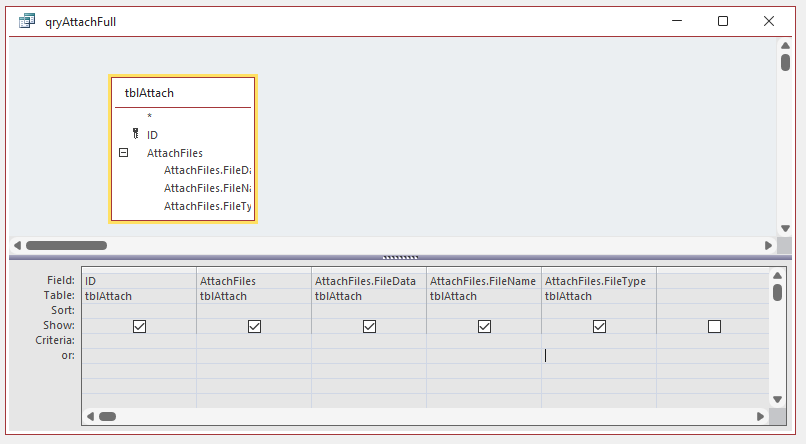This screenshot has height=444, width=806.
Task: Click the Criteria cell for the ID column
Action: 139,341
